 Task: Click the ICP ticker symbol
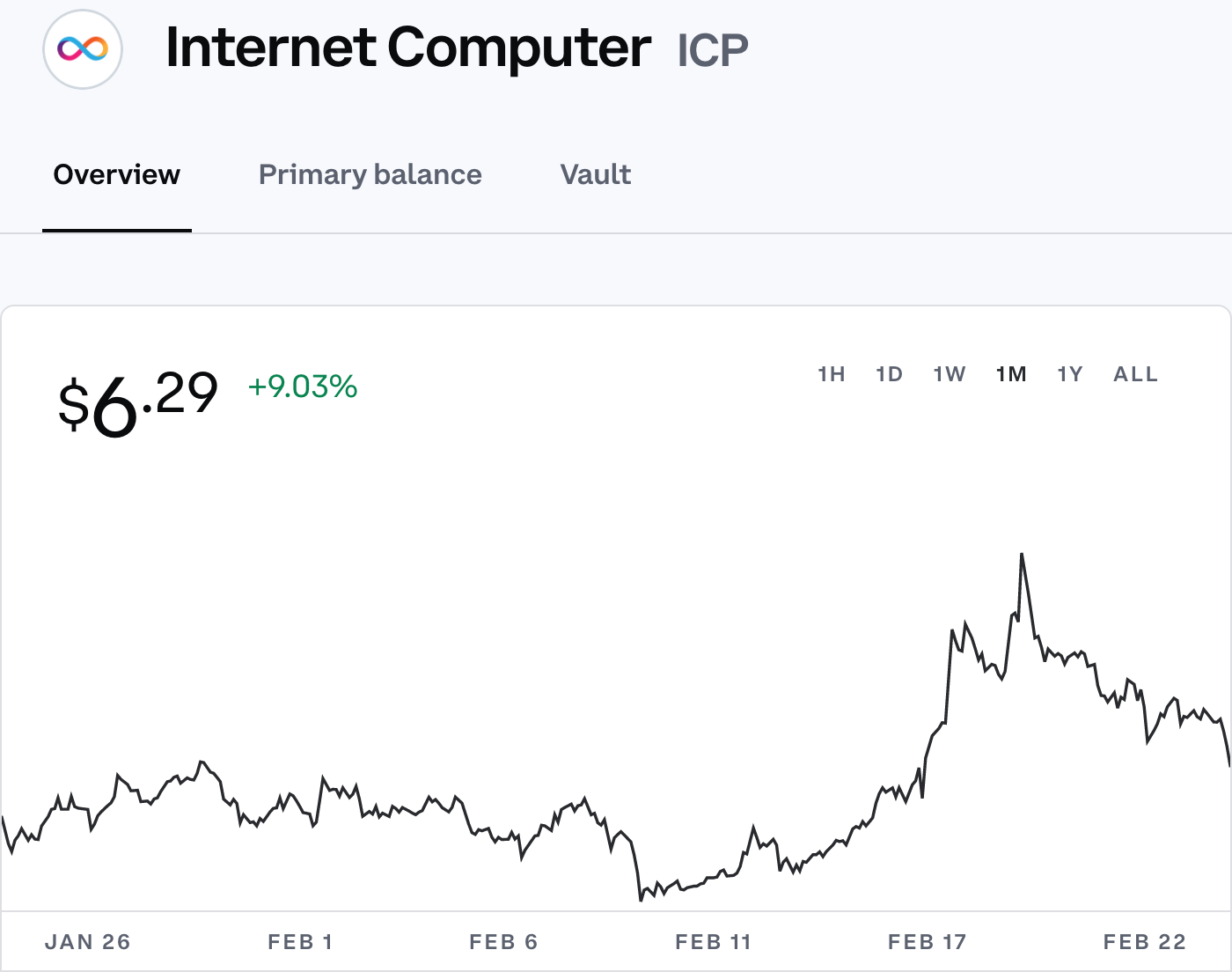[713, 50]
